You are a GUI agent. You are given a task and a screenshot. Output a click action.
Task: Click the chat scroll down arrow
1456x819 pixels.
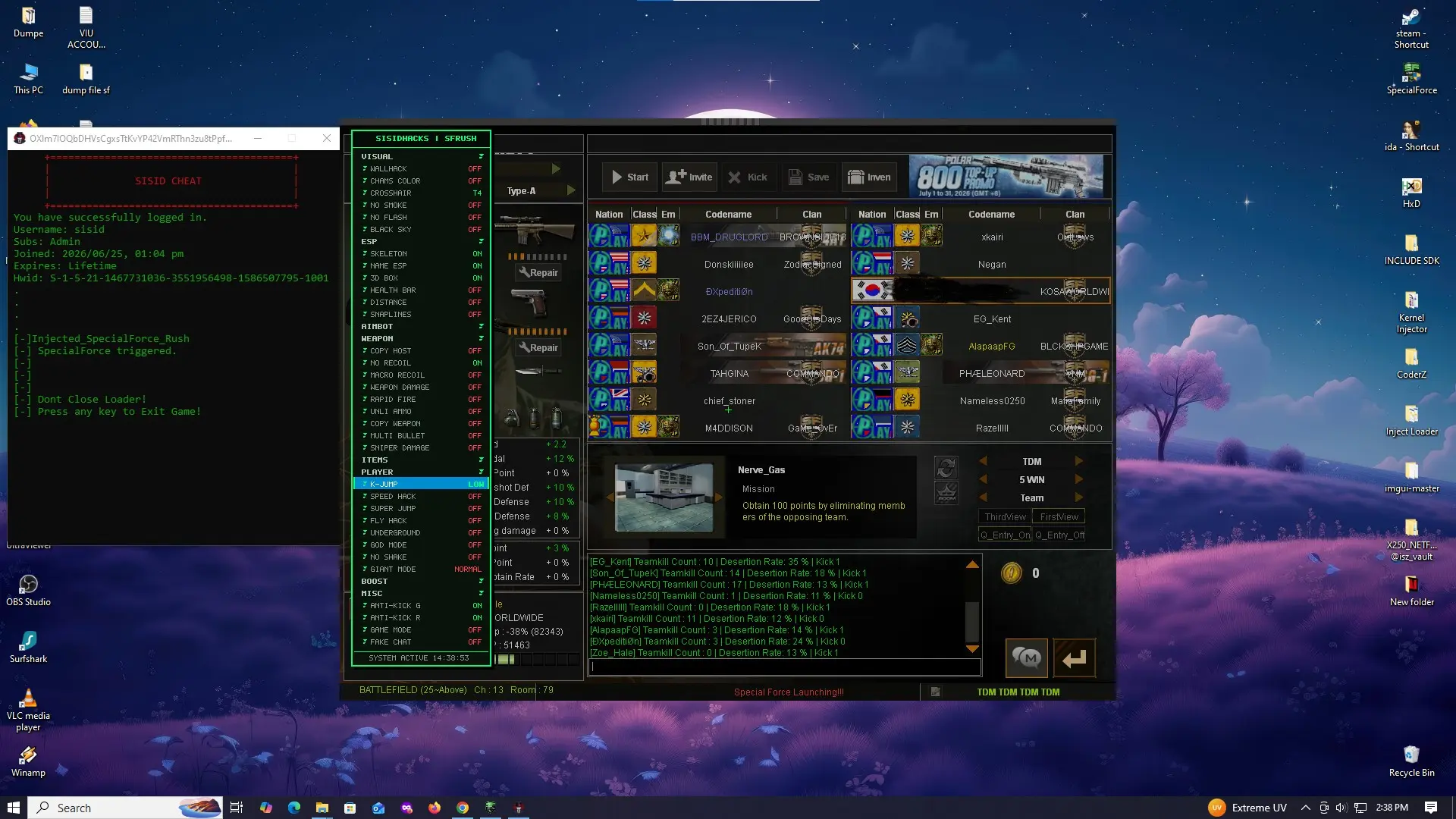972,649
